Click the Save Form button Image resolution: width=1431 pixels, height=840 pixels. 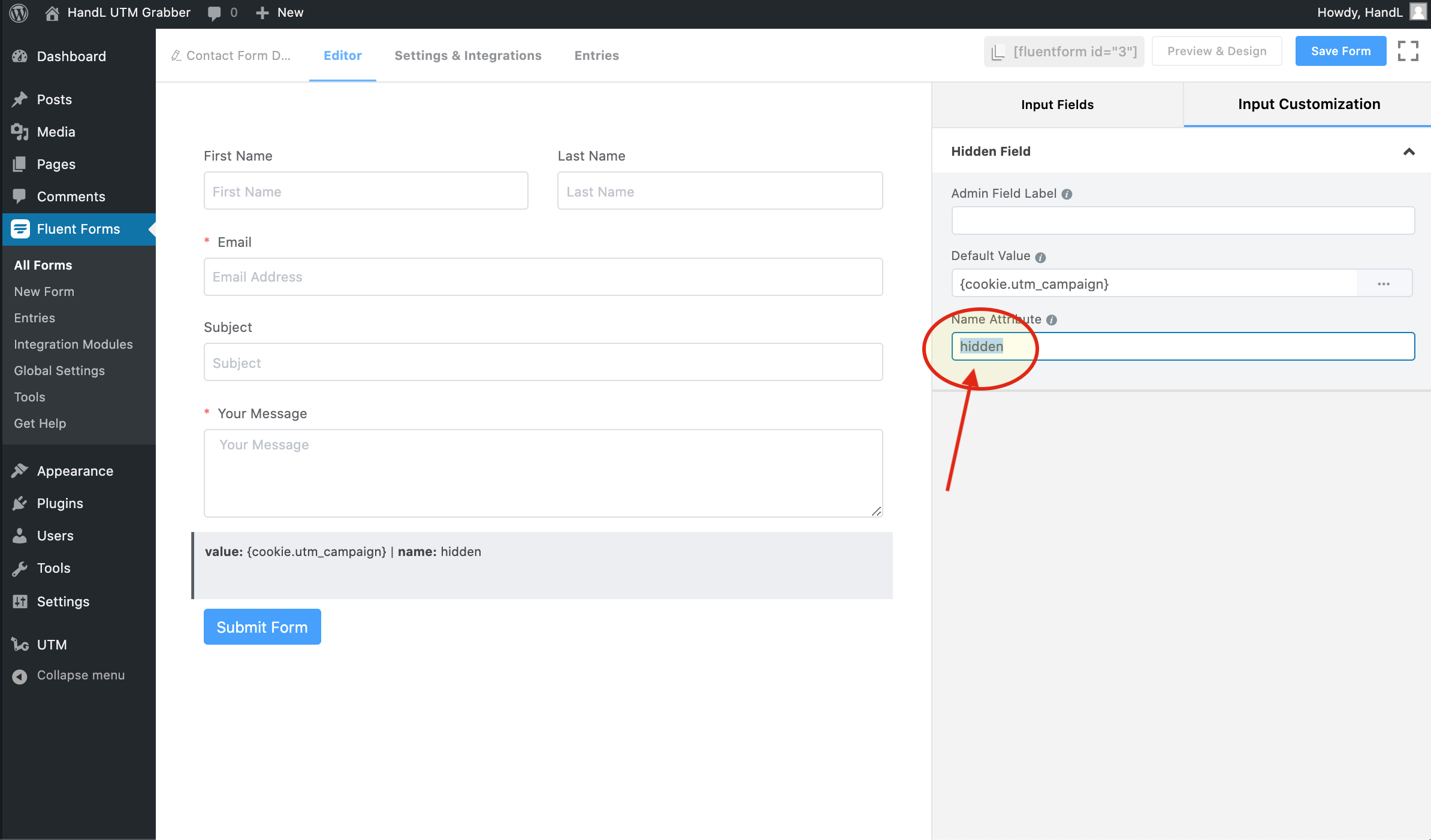click(1340, 51)
